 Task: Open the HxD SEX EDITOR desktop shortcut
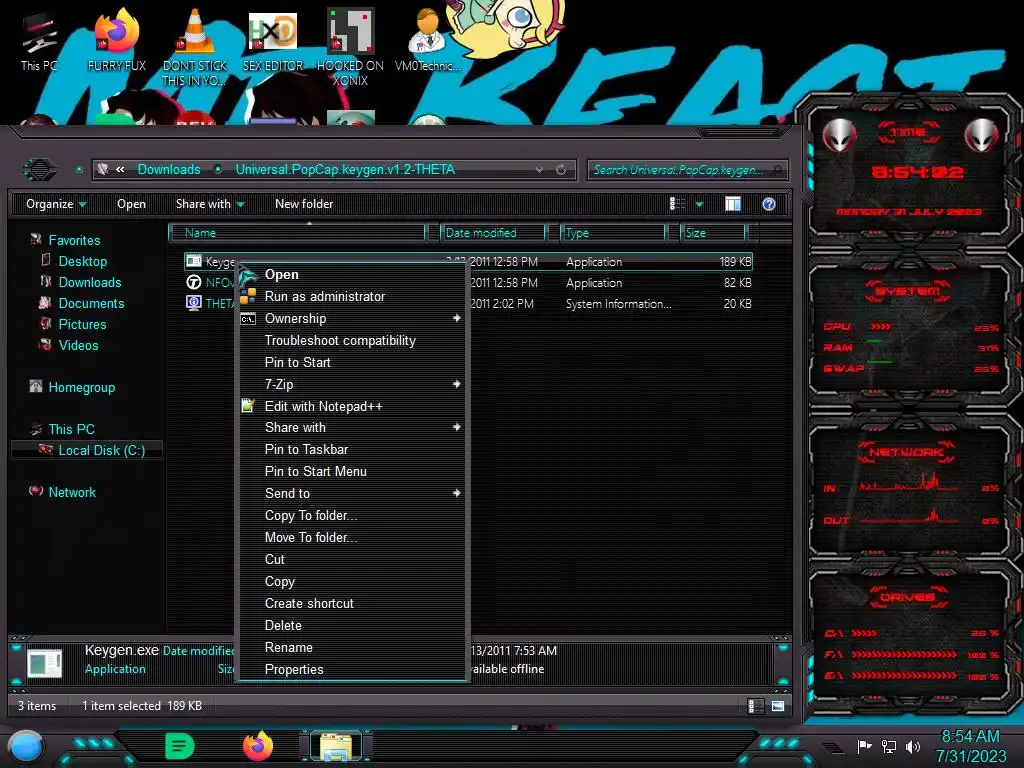click(273, 41)
